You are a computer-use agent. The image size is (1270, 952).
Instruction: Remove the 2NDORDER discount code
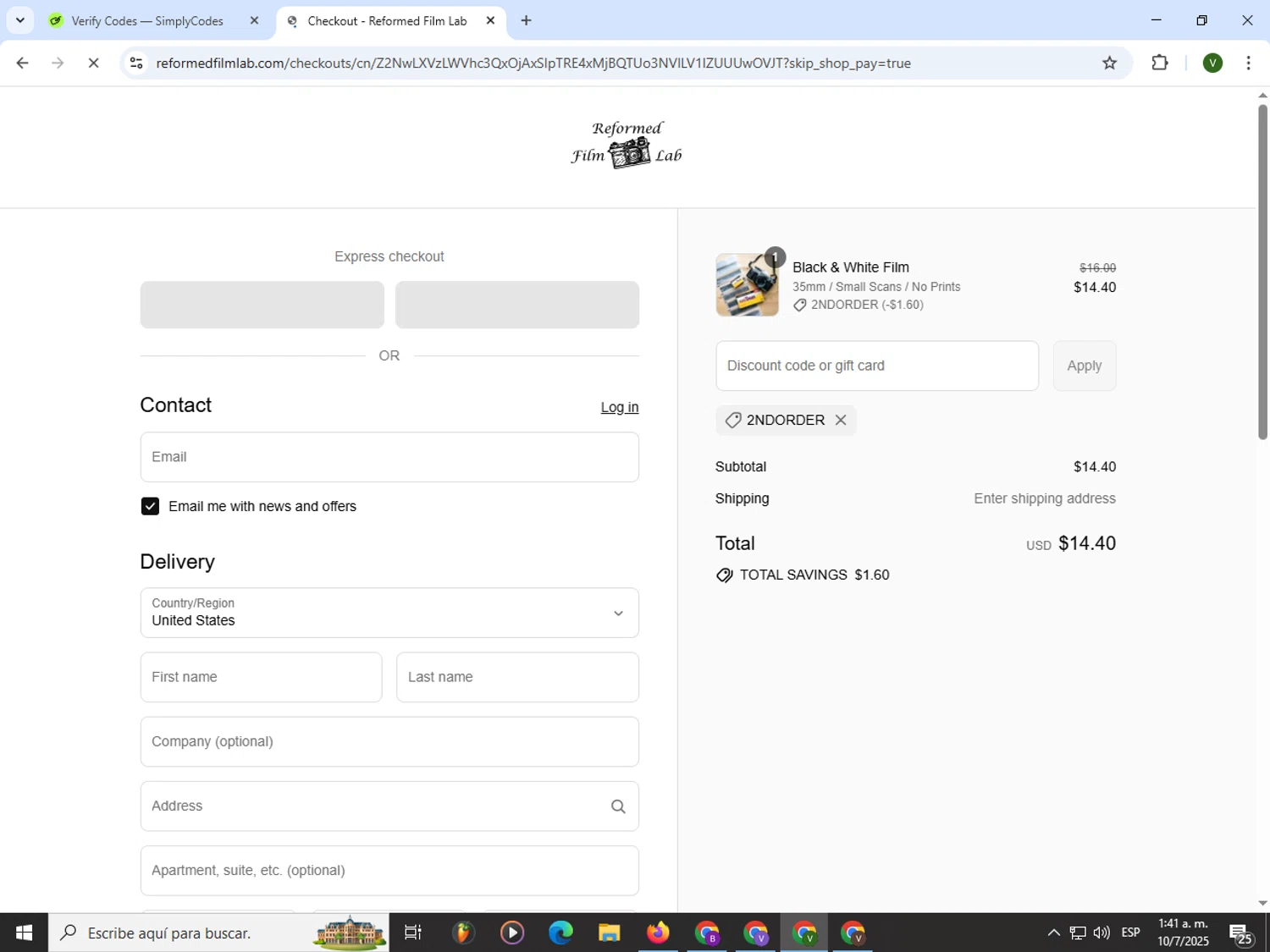coord(840,420)
